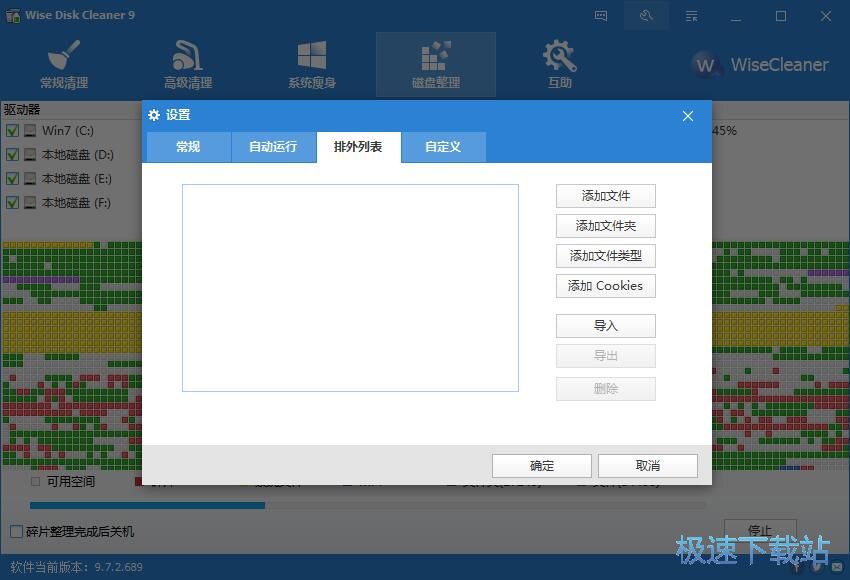The height and width of the screenshot is (580, 850).
Task: Click the WiseCleaner logo
Action: coord(760,65)
